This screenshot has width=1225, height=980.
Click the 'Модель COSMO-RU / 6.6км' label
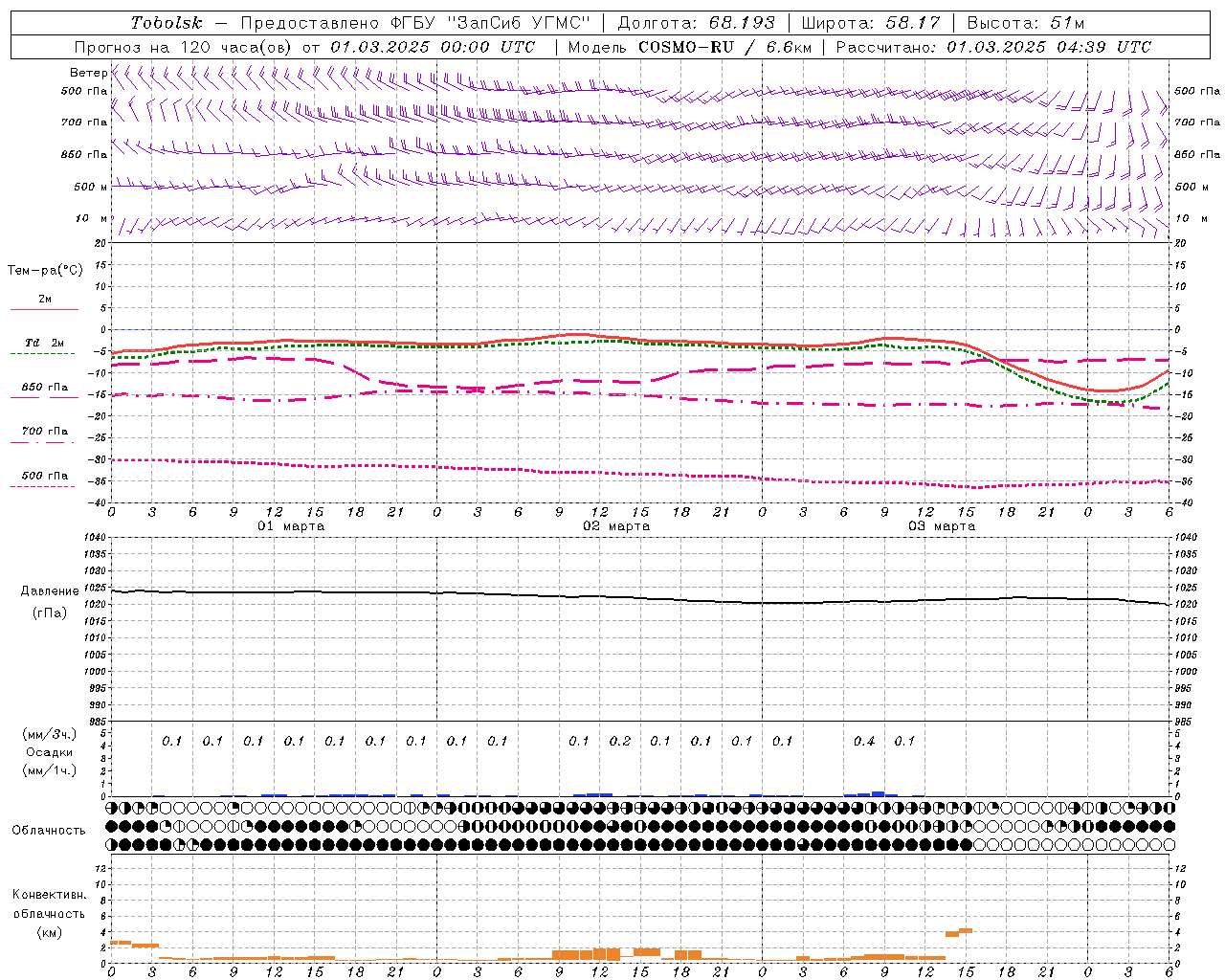pos(689,47)
